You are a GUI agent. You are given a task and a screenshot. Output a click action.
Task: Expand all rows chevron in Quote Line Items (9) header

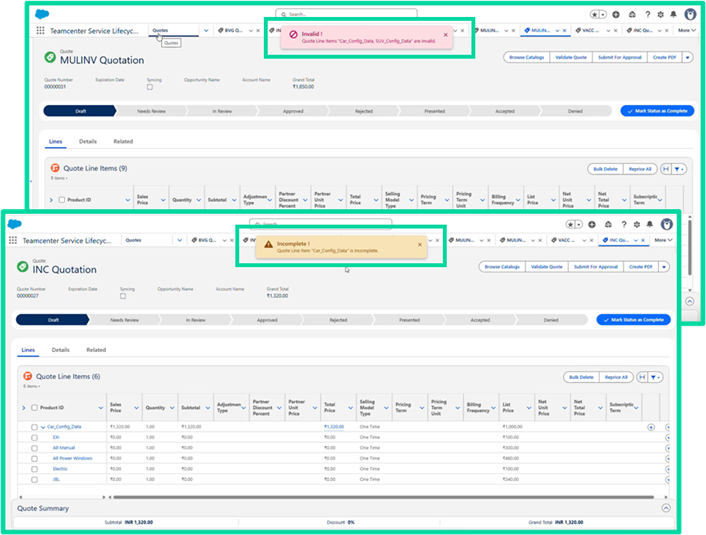click(51, 200)
